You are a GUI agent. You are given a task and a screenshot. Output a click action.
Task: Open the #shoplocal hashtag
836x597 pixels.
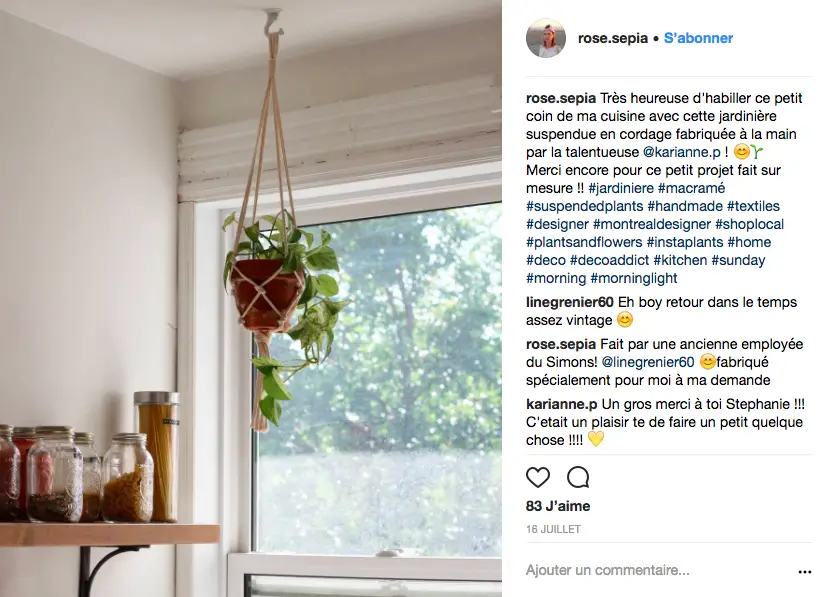click(x=749, y=224)
